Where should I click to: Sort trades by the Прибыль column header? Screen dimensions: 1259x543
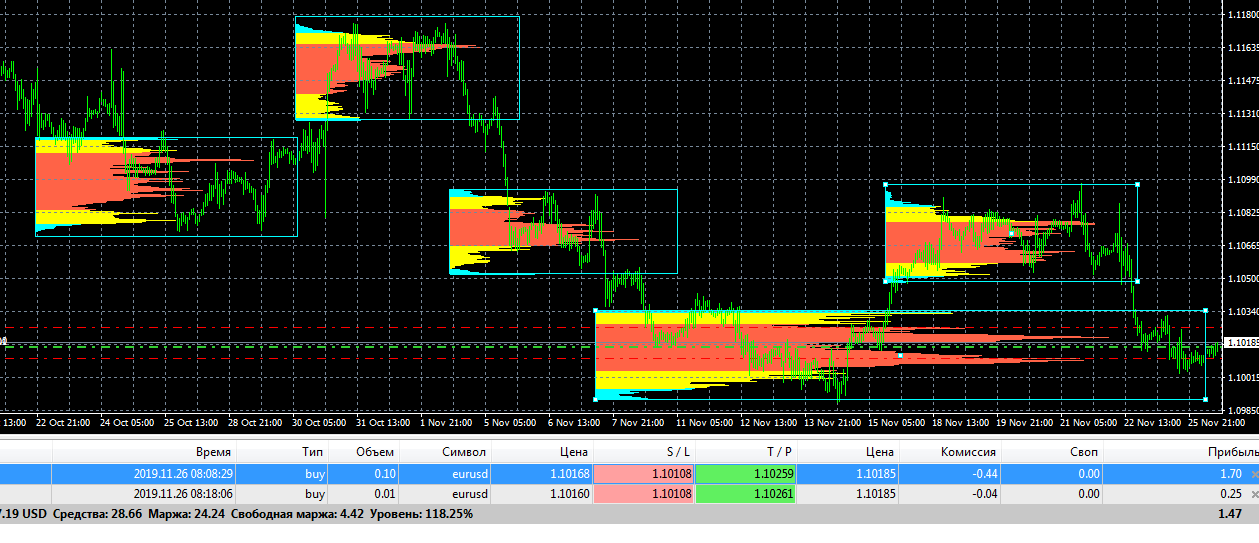click(x=1237, y=452)
